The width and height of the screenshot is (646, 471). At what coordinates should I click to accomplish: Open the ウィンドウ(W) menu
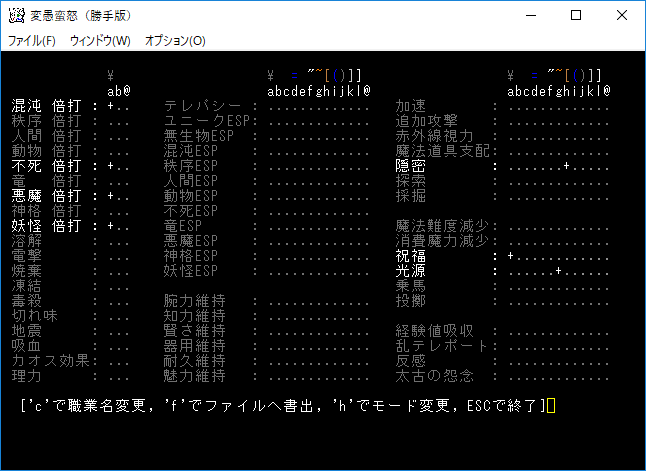[100, 41]
